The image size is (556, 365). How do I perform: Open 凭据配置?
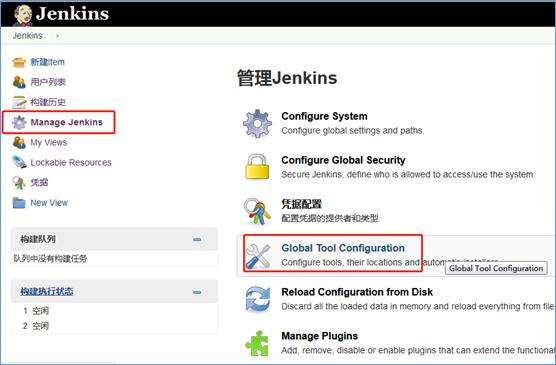pos(301,204)
